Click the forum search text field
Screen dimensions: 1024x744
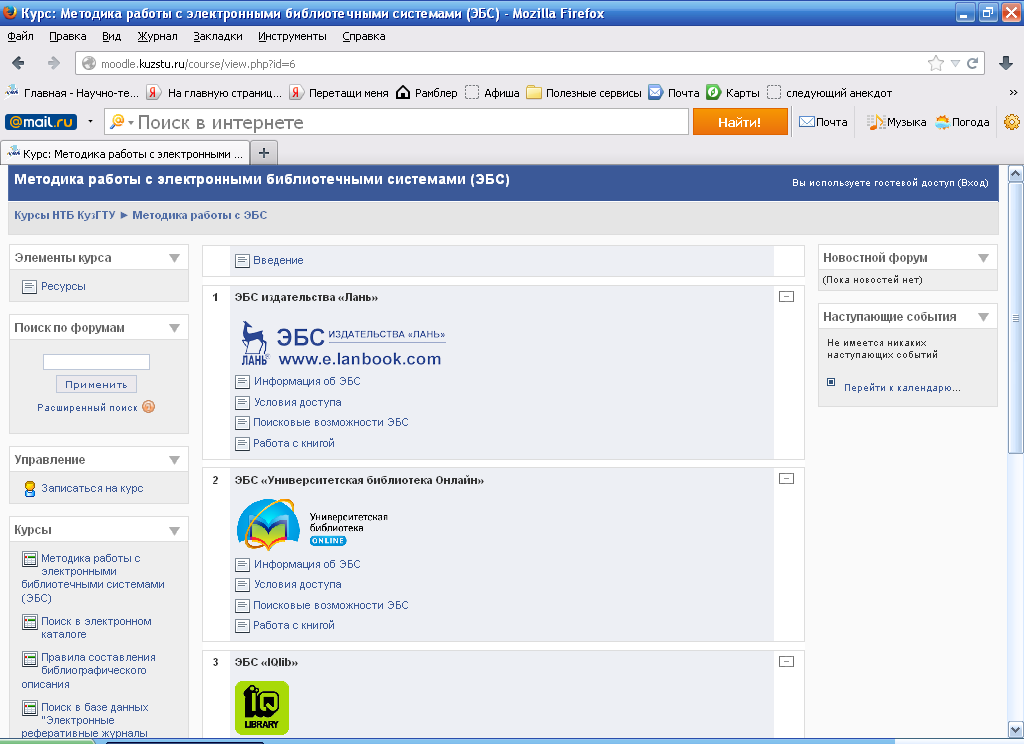point(96,362)
